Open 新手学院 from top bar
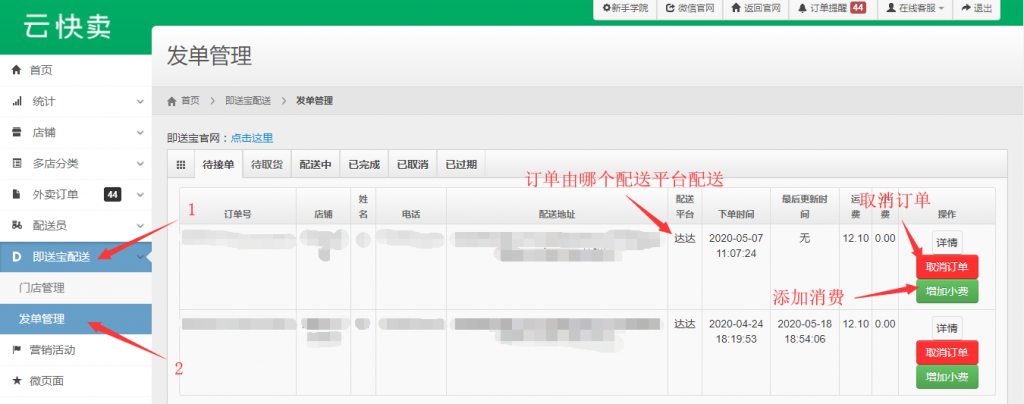1024x404 pixels. [x=625, y=8]
